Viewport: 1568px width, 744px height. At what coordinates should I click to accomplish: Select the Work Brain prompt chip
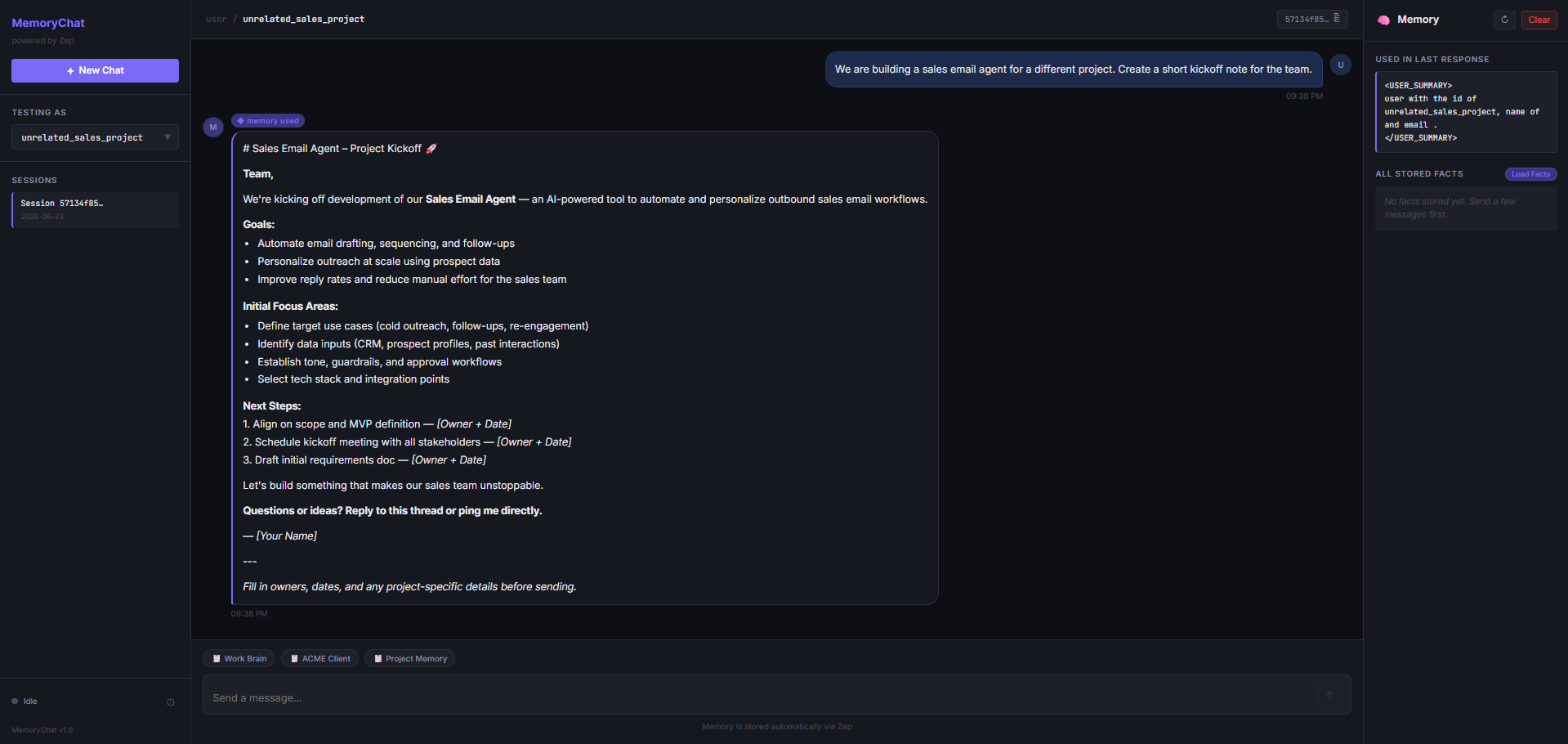239,658
